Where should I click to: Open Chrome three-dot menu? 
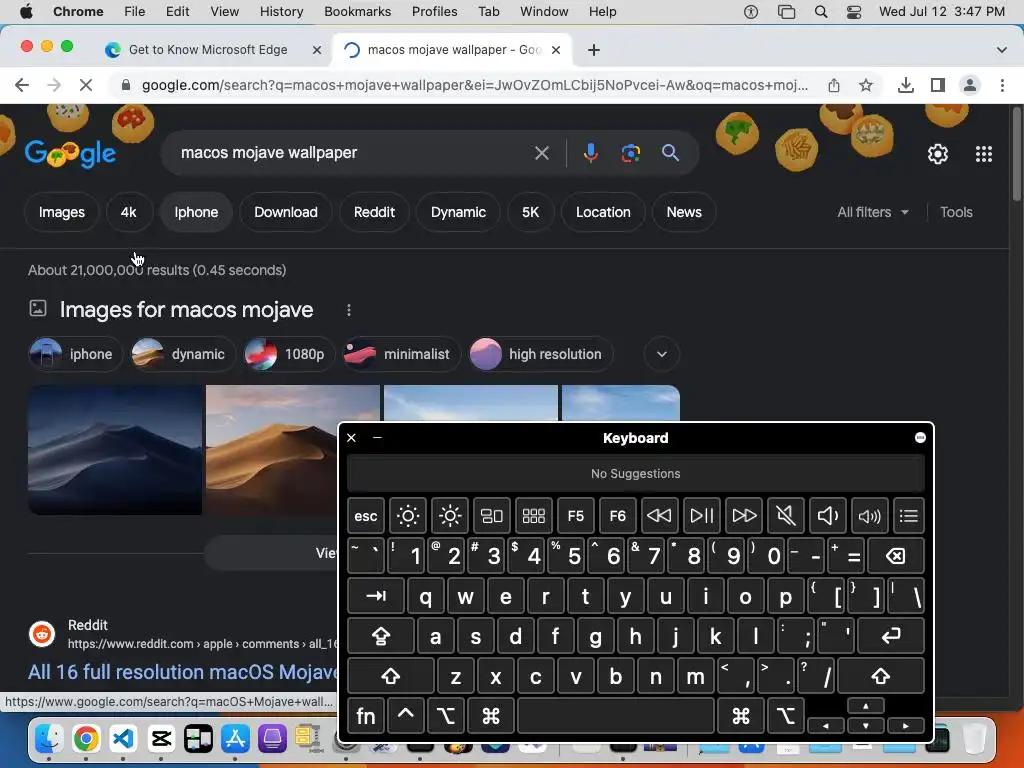pyautogui.click(x=1002, y=85)
